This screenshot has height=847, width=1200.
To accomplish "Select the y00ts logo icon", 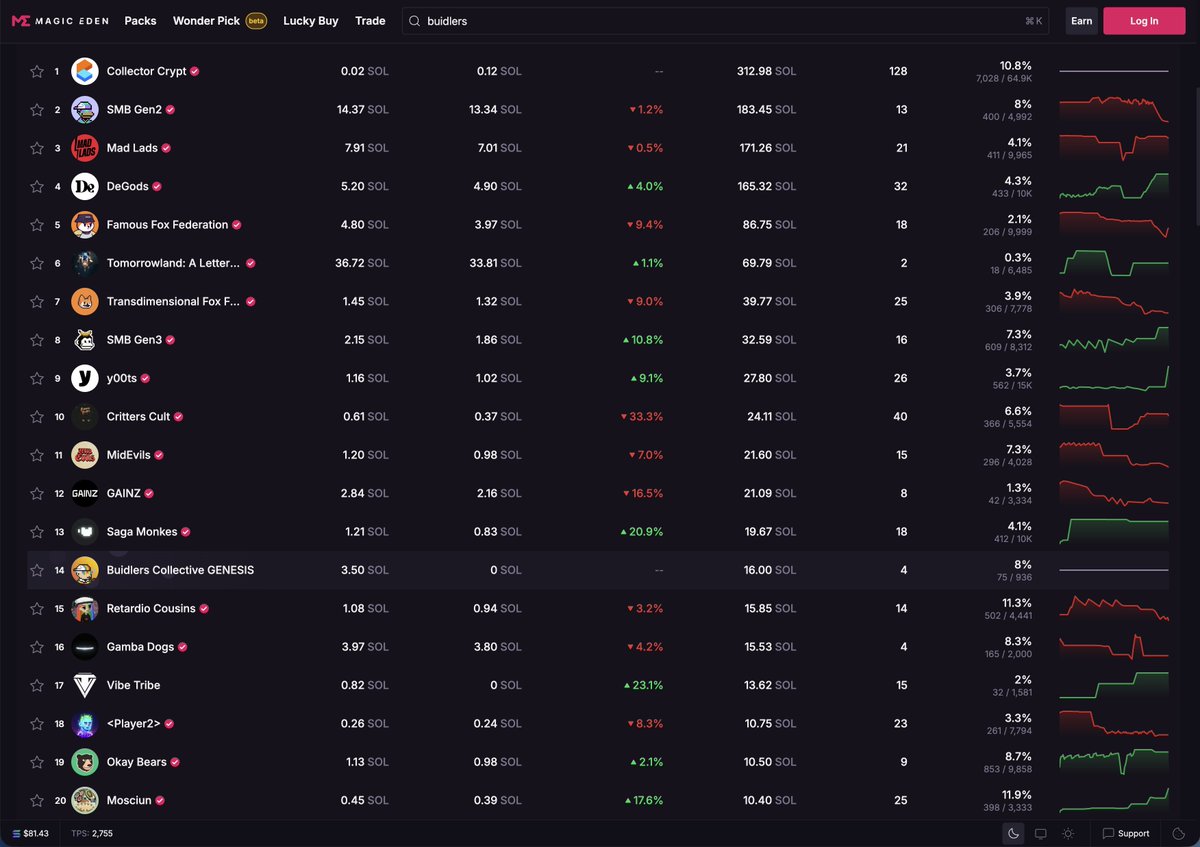I will click(x=85, y=378).
